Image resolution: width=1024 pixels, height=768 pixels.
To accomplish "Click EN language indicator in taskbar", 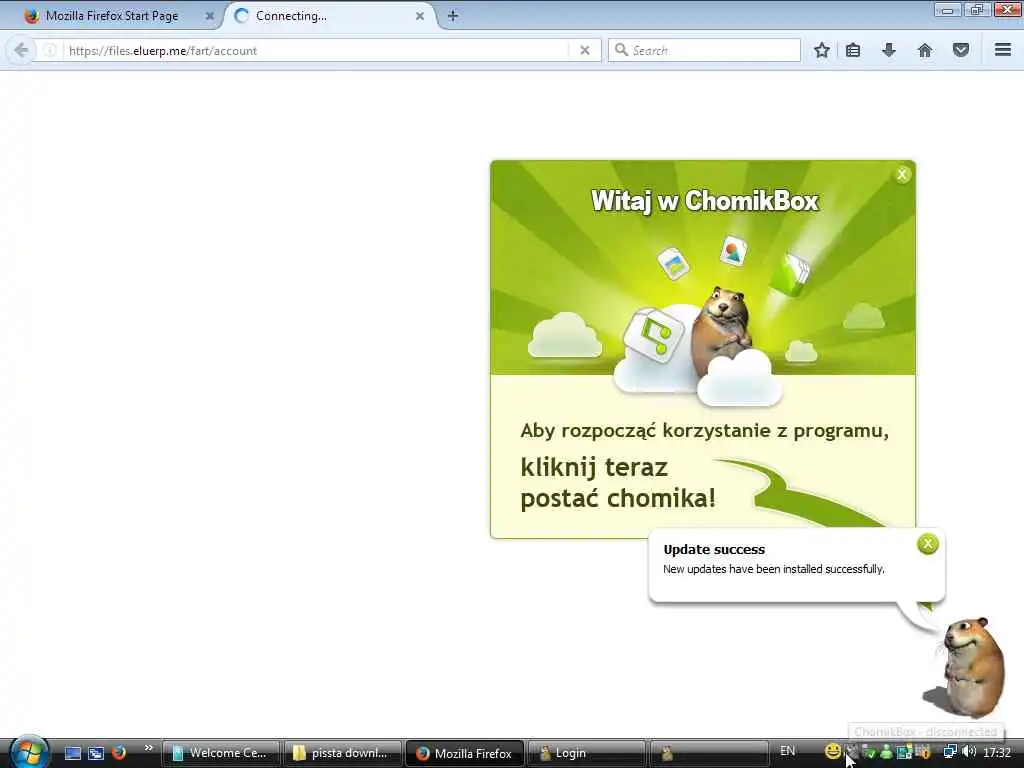I will (788, 751).
